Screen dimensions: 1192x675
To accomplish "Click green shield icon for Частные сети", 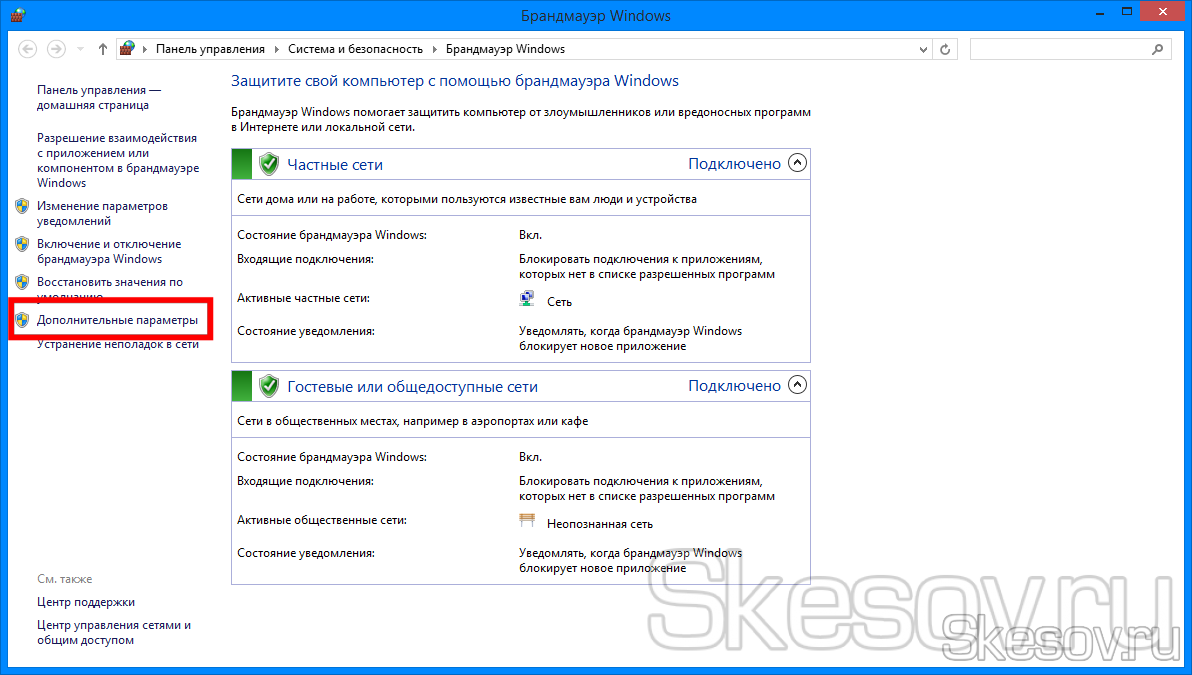I will (x=268, y=164).
